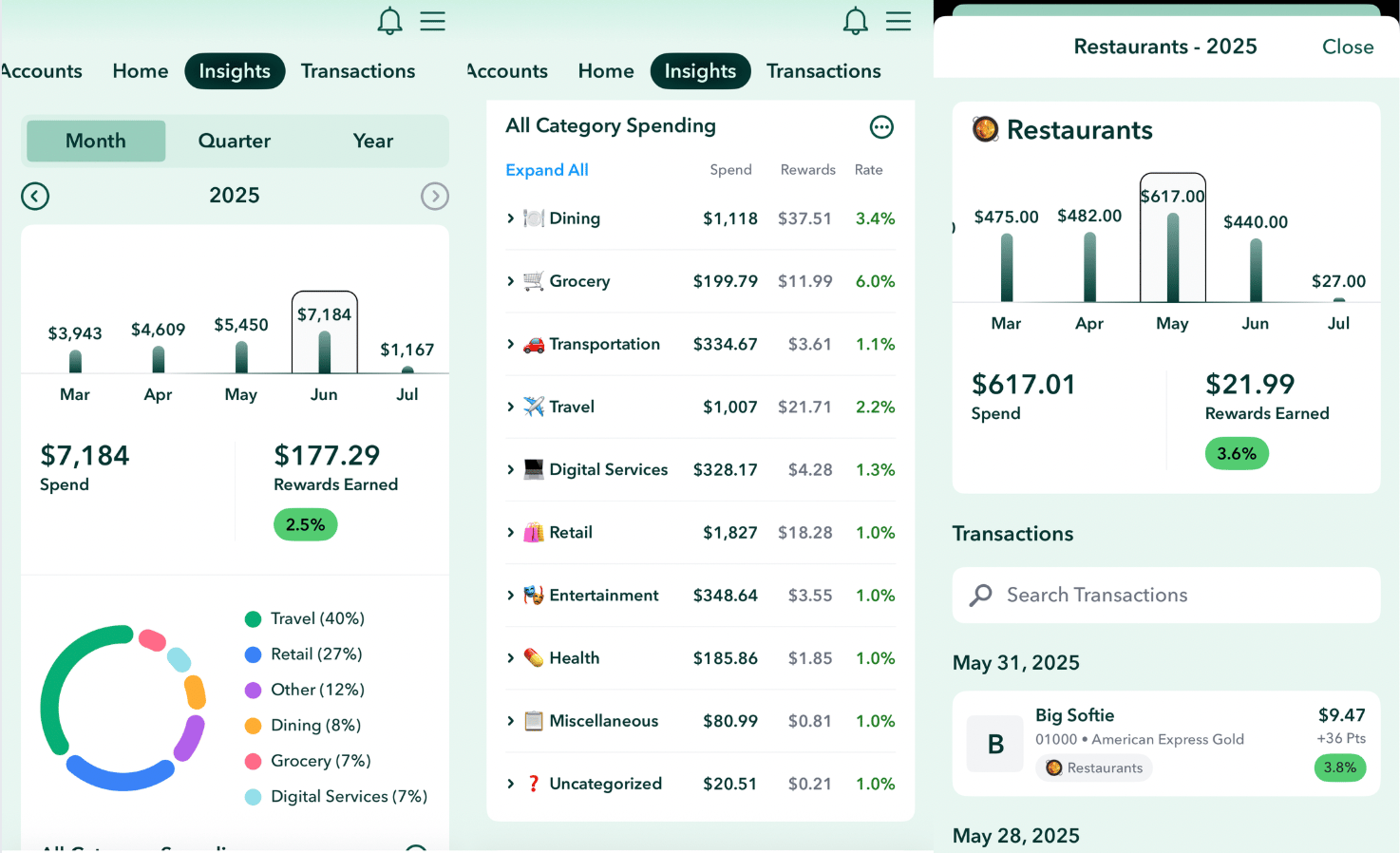Open Transactions tab in the All Category Spending screen

click(823, 71)
